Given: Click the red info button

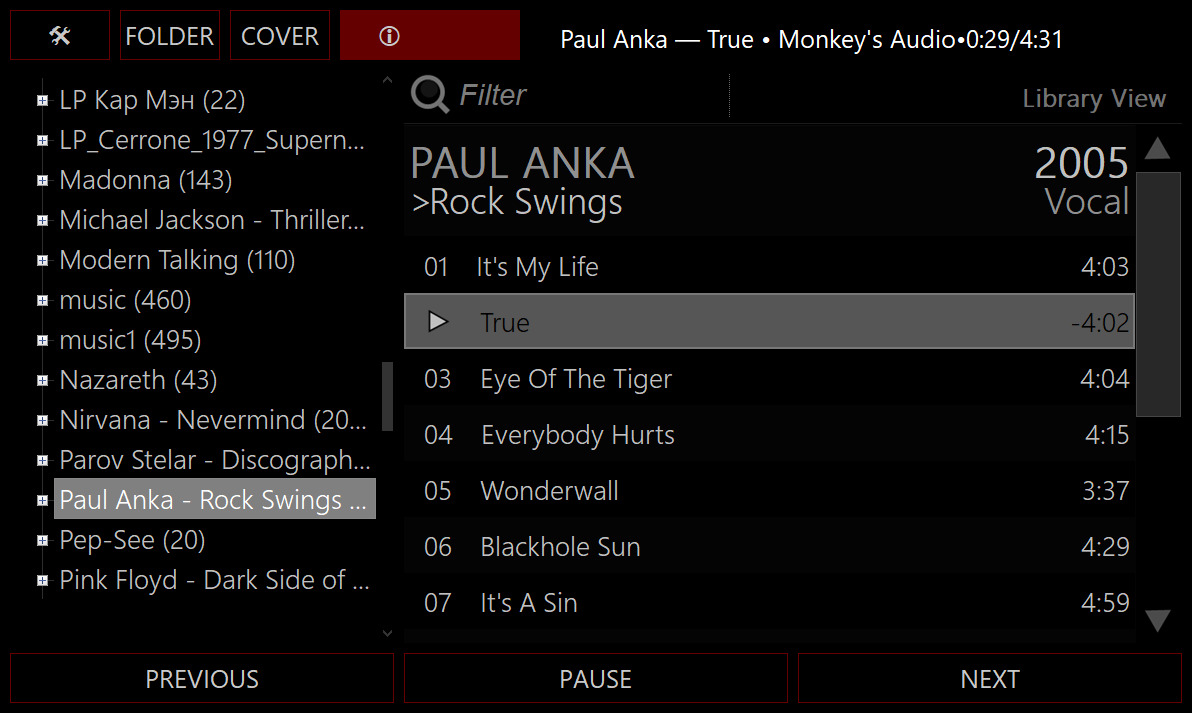Looking at the screenshot, I should pyautogui.click(x=429, y=36).
